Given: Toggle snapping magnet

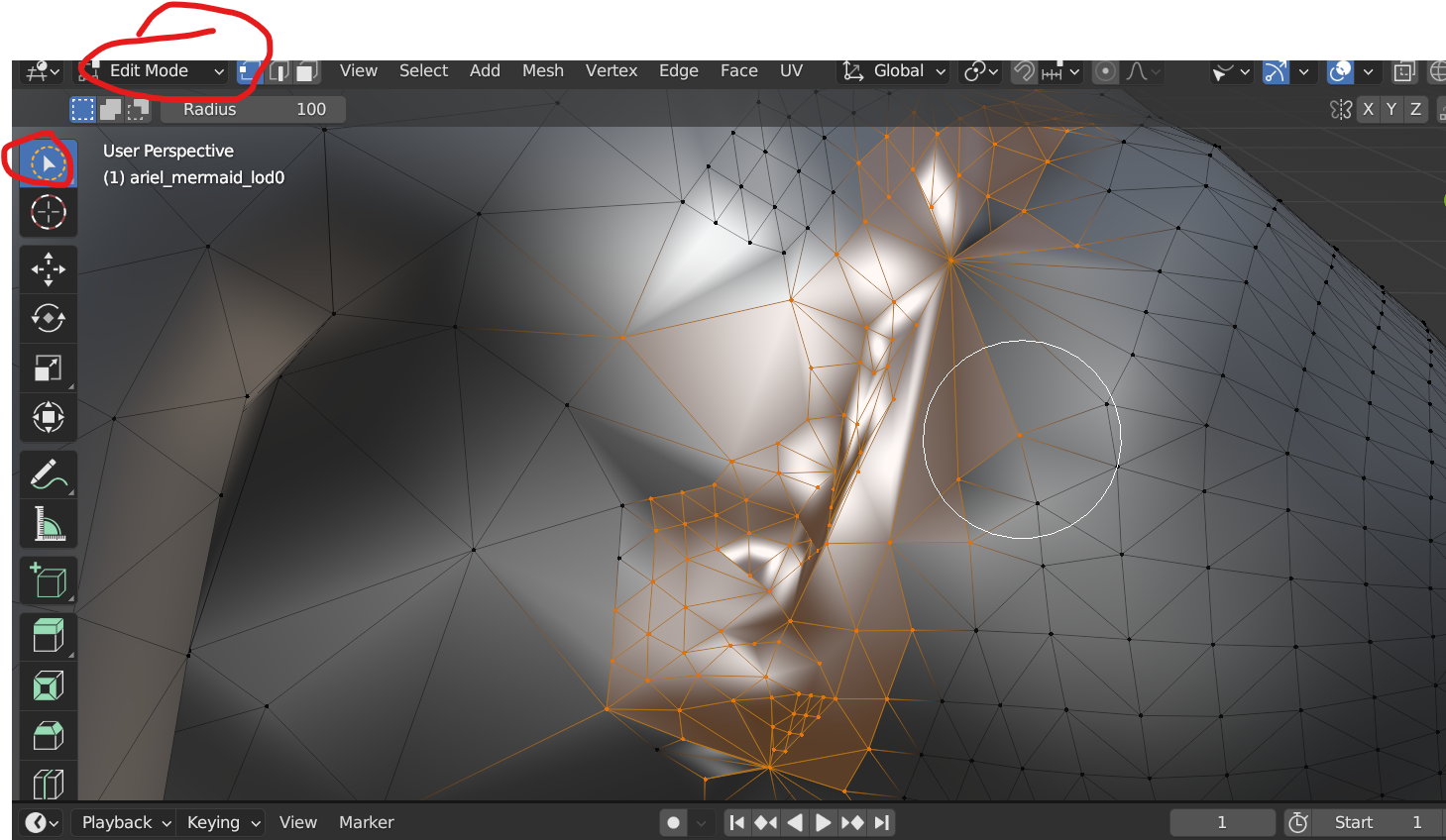Looking at the screenshot, I should pos(1024,71).
